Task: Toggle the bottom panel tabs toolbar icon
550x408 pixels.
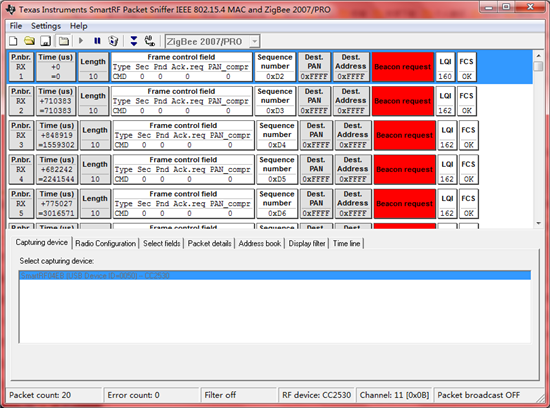Action: (63, 41)
